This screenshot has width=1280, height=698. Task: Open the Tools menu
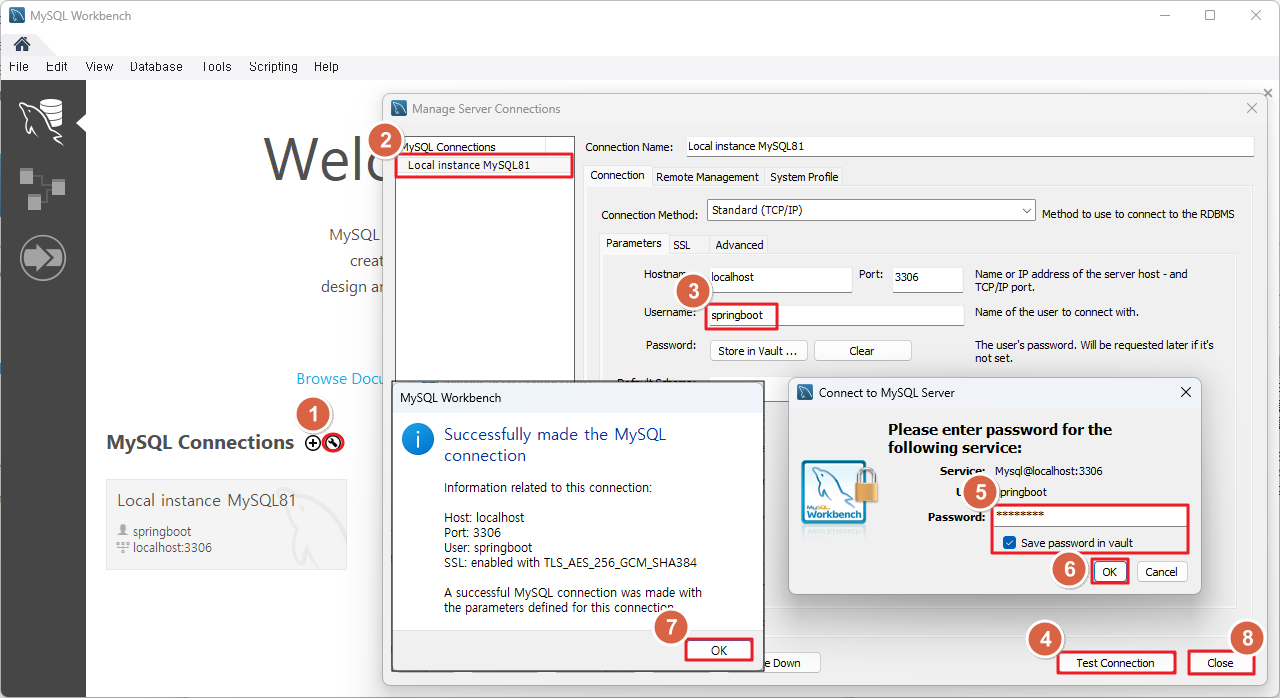(x=216, y=67)
